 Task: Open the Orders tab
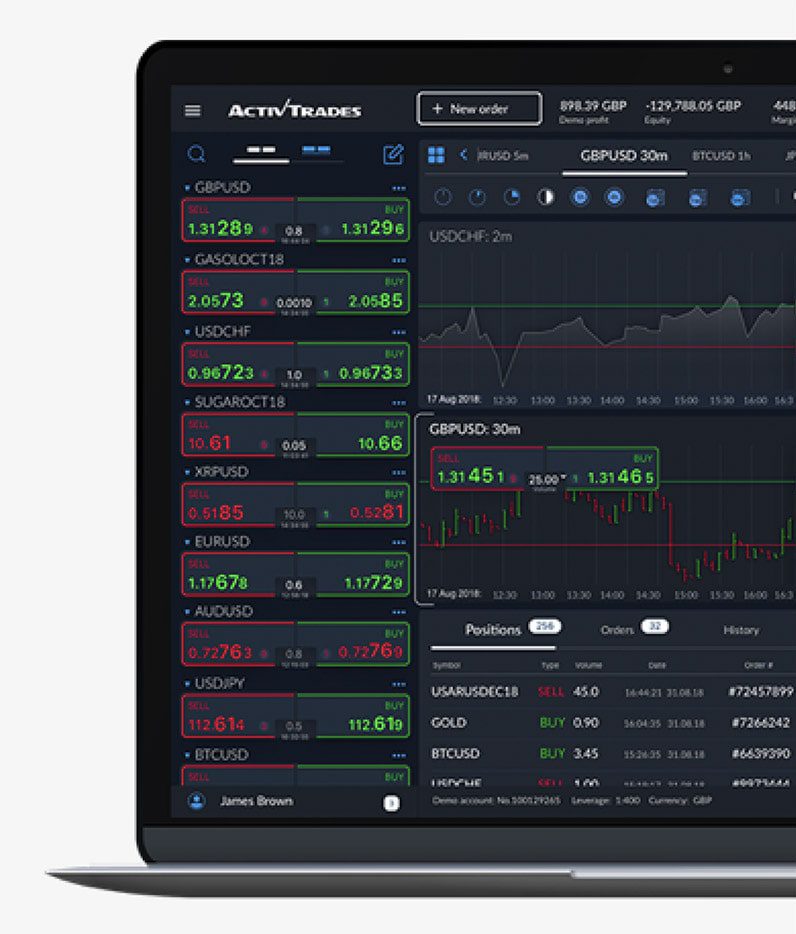617,630
